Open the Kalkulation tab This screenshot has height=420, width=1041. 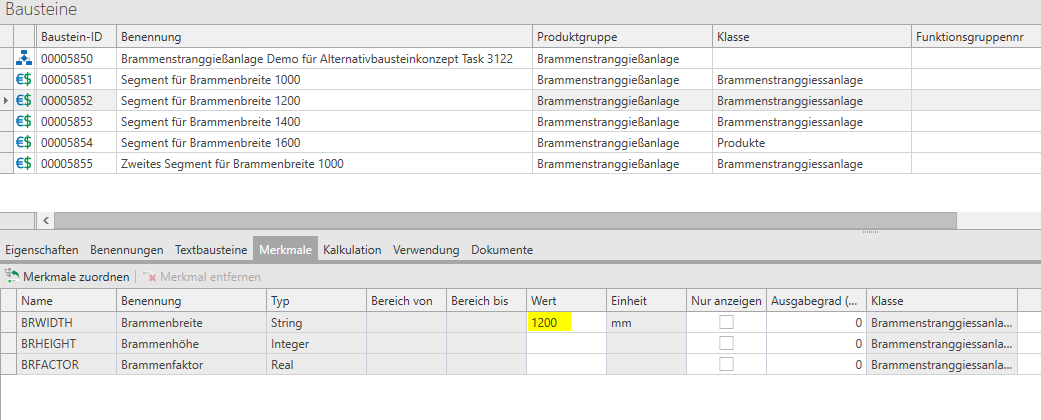352,250
